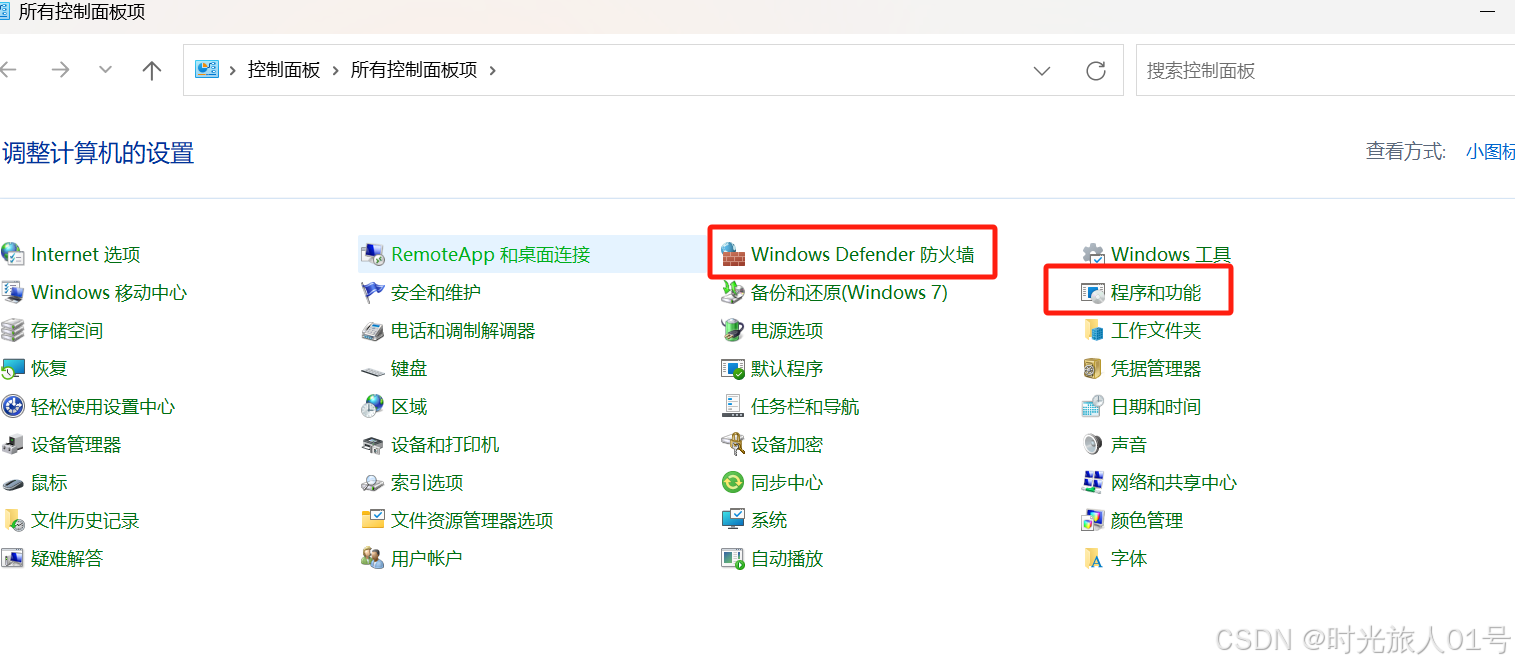Open the Internet 选项 icon
The image size is (1515, 666).
(x=12, y=254)
